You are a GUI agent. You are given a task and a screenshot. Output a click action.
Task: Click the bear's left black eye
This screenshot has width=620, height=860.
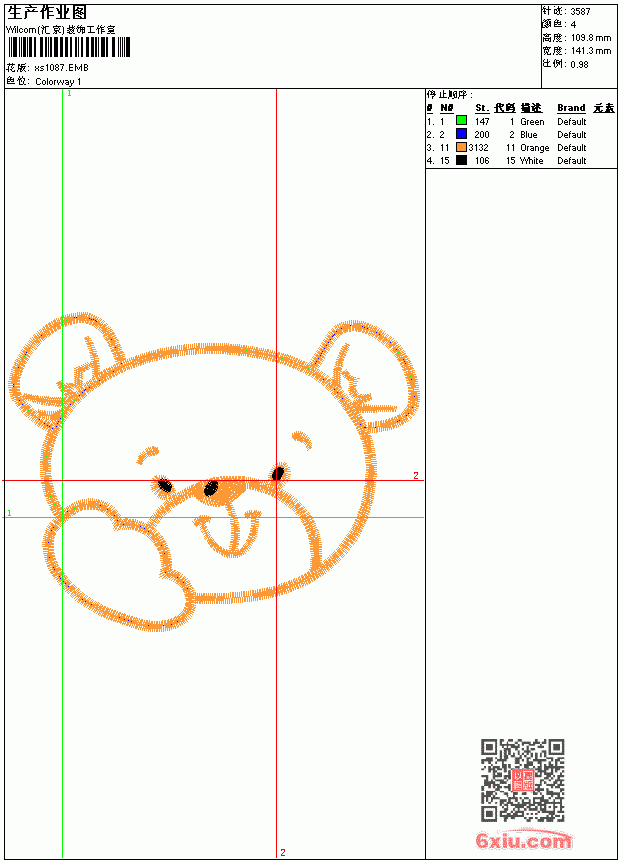165,485
